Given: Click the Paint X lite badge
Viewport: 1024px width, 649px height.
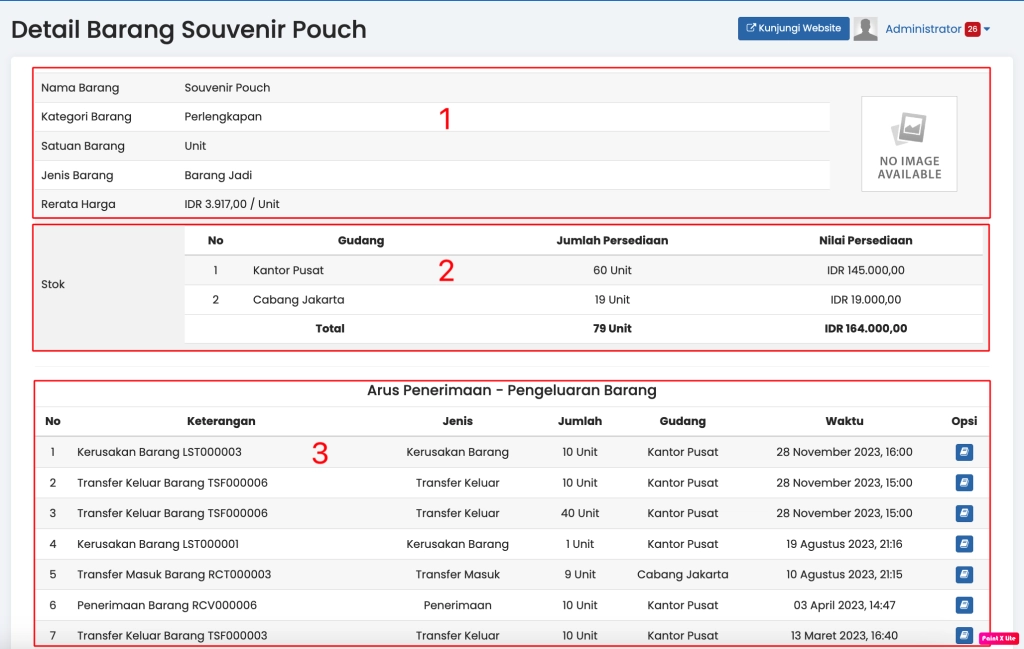Looking at the screenshot, I should point(998,638).
